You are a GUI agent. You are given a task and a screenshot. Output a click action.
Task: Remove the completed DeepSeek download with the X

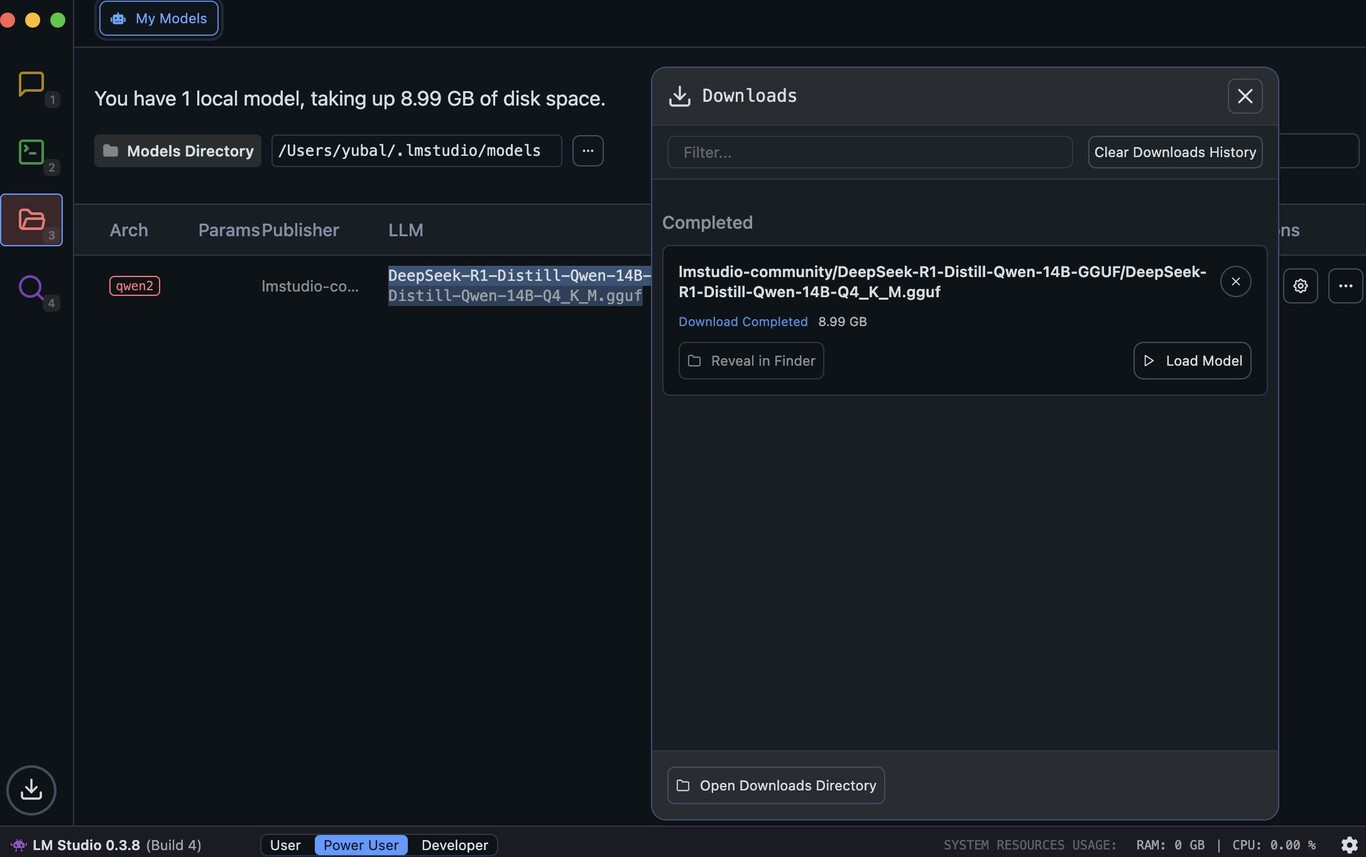(1235, 281)
